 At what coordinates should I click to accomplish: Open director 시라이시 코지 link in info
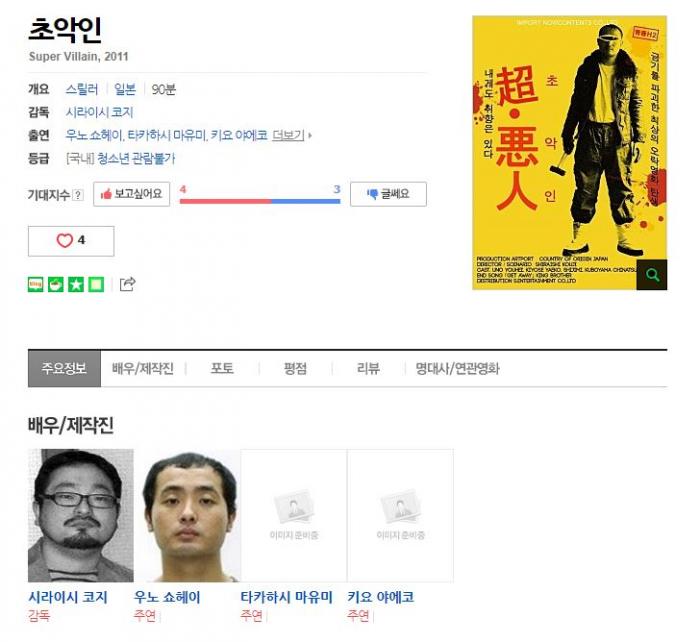pyautogui.click(x=100, y=113)
